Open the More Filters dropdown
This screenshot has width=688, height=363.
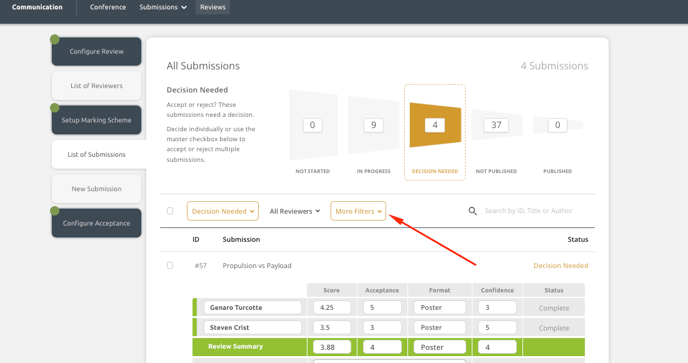(358, 211)
